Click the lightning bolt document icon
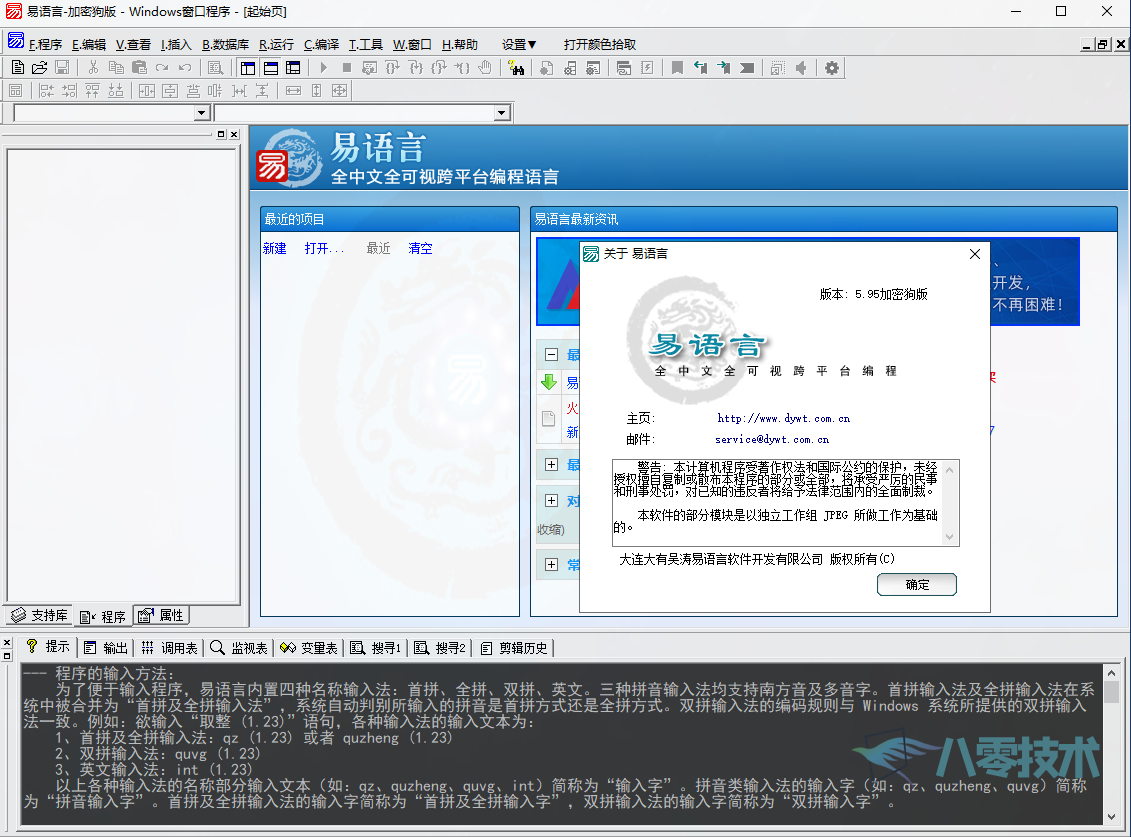The image size is (1131, 837). coord(647,68)
